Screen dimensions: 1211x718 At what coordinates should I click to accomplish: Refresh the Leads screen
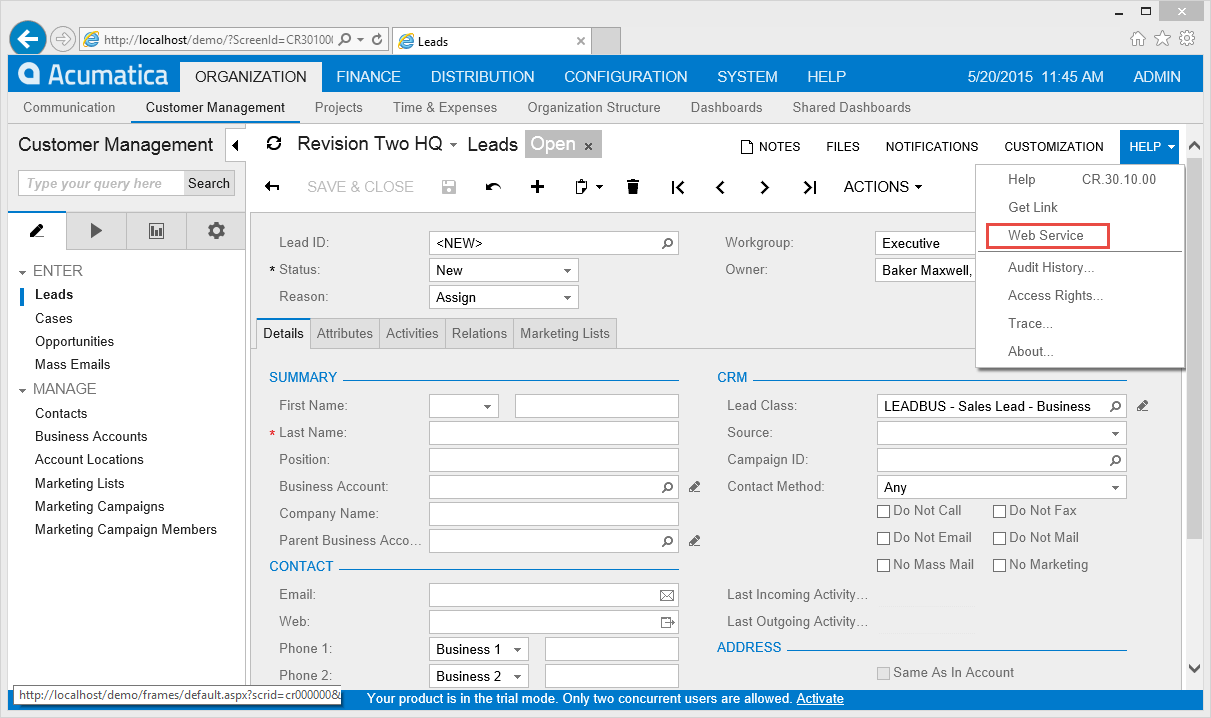click(x=274, y=143)
